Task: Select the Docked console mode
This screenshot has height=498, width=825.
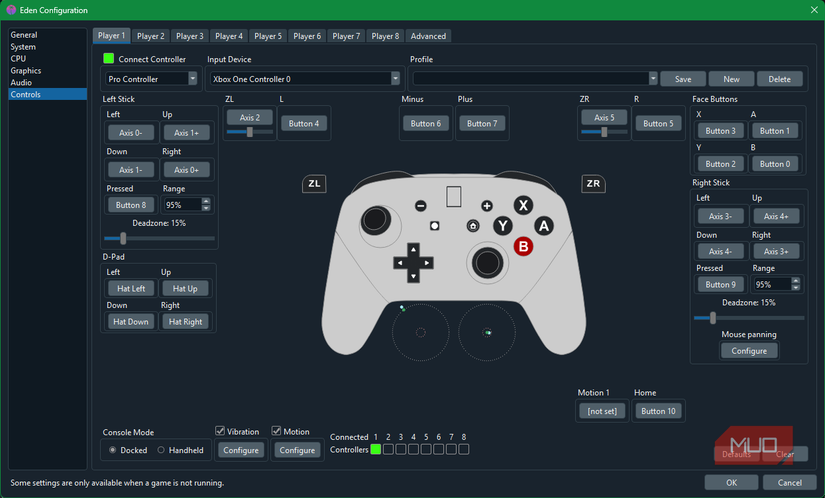Action: tap(113, 450)
